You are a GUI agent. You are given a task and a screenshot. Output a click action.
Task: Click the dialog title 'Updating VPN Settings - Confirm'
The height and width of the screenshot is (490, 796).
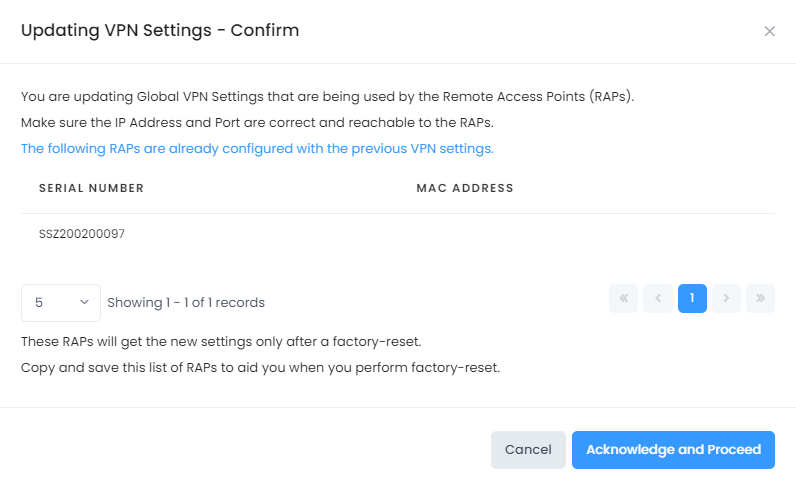click(160, 31)
